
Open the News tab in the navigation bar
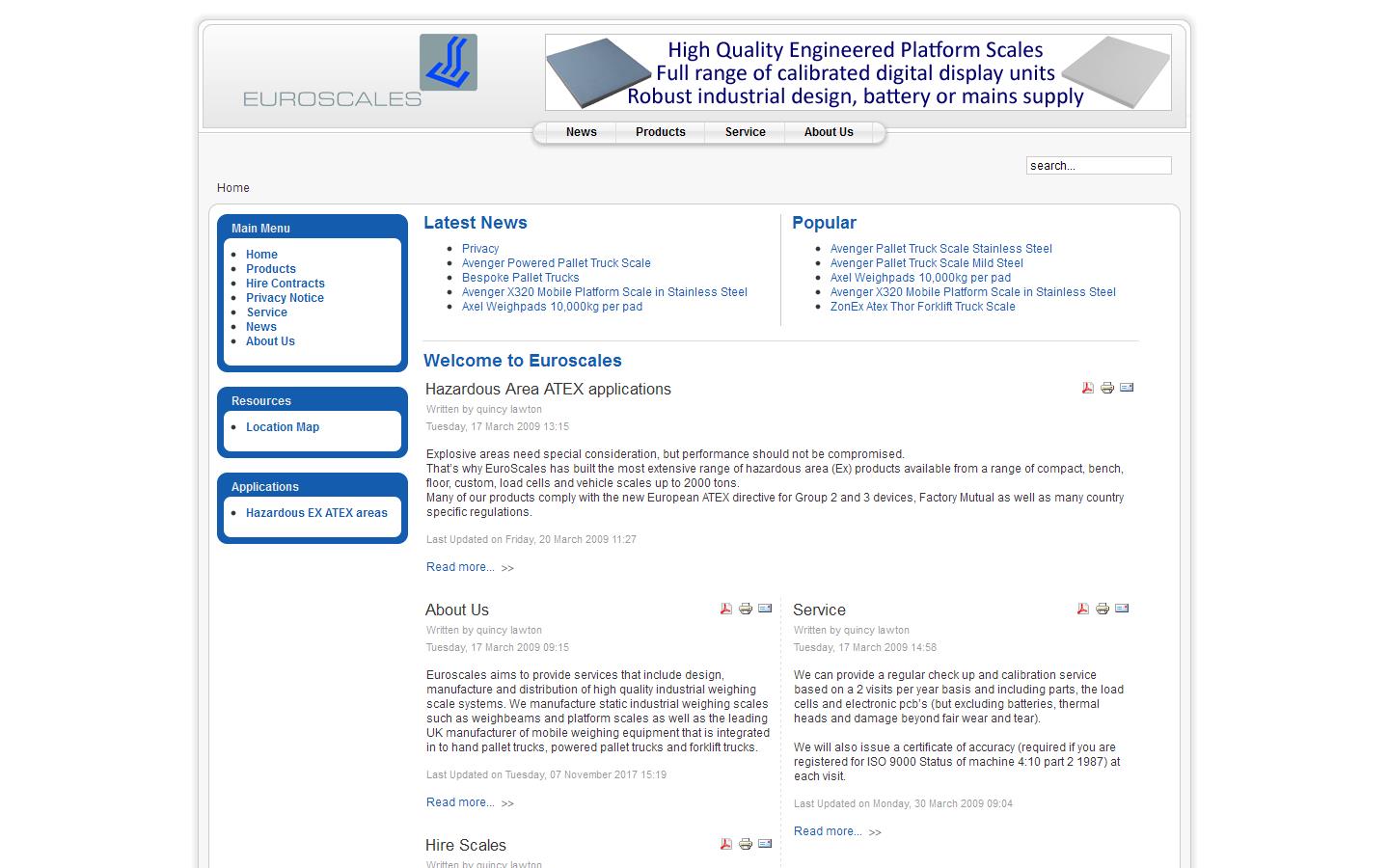pyautogui.click(x=581, y=132)
